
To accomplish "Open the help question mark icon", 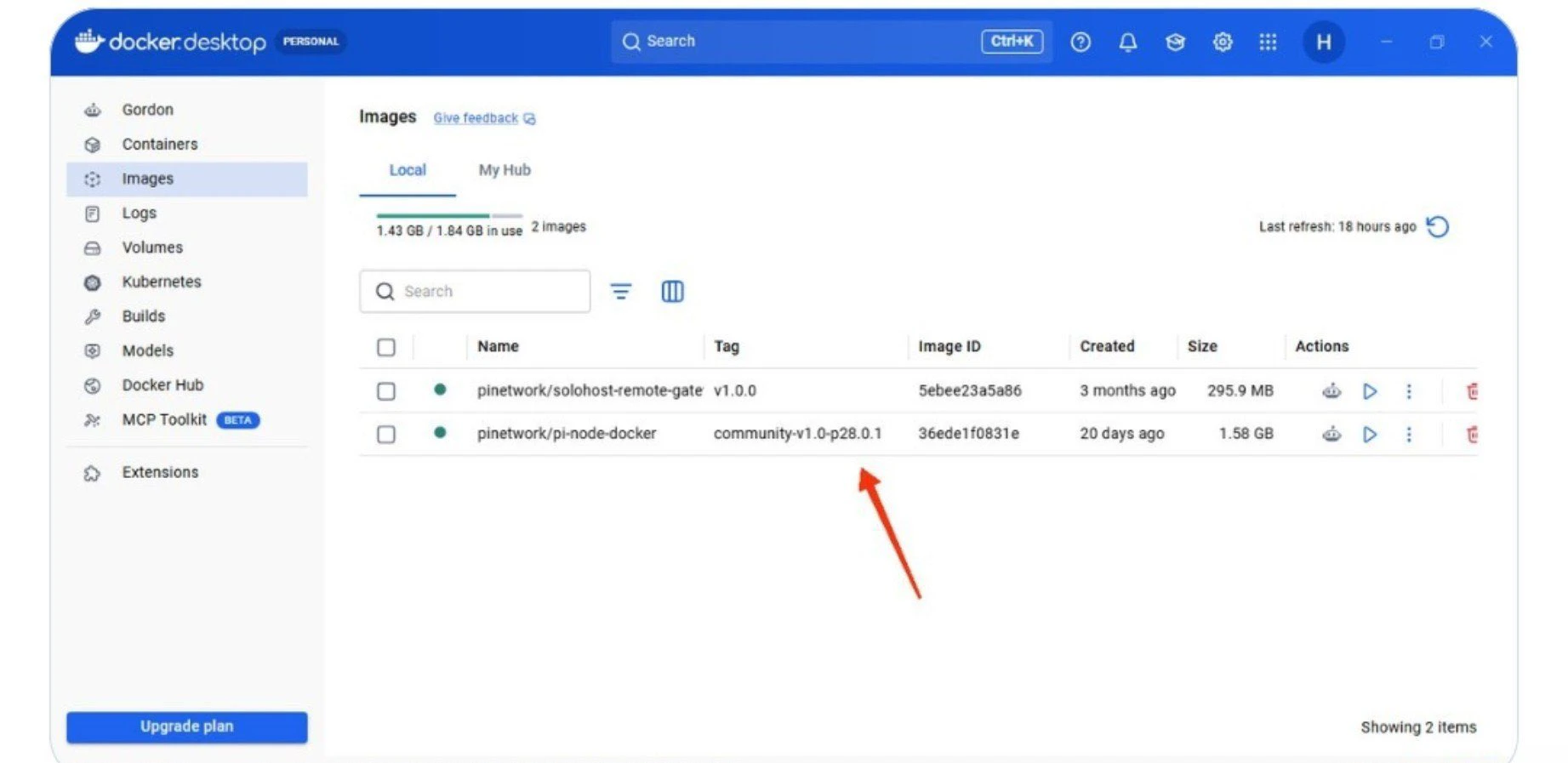I will click(1080, 42).
